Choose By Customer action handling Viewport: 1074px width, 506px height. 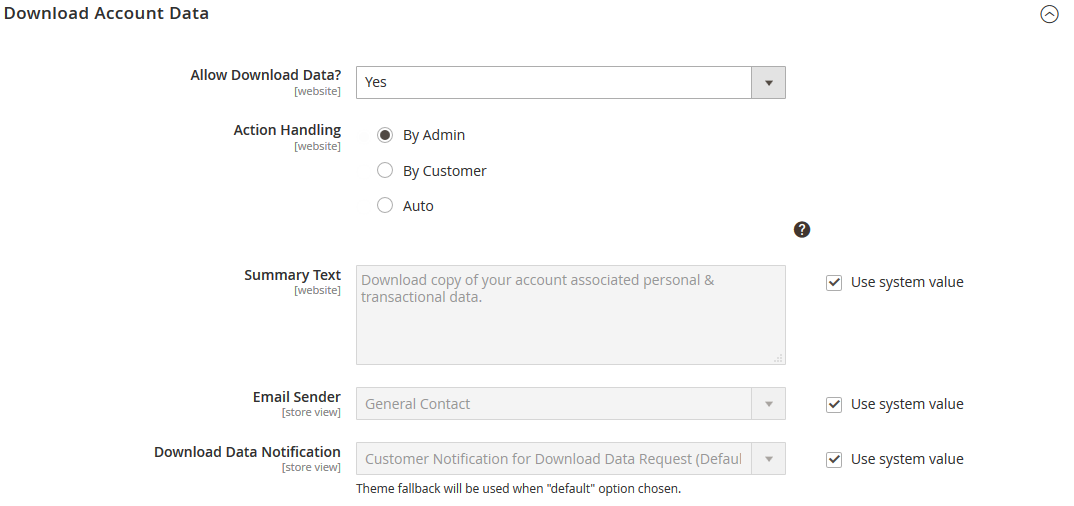(x=385, y=171)
